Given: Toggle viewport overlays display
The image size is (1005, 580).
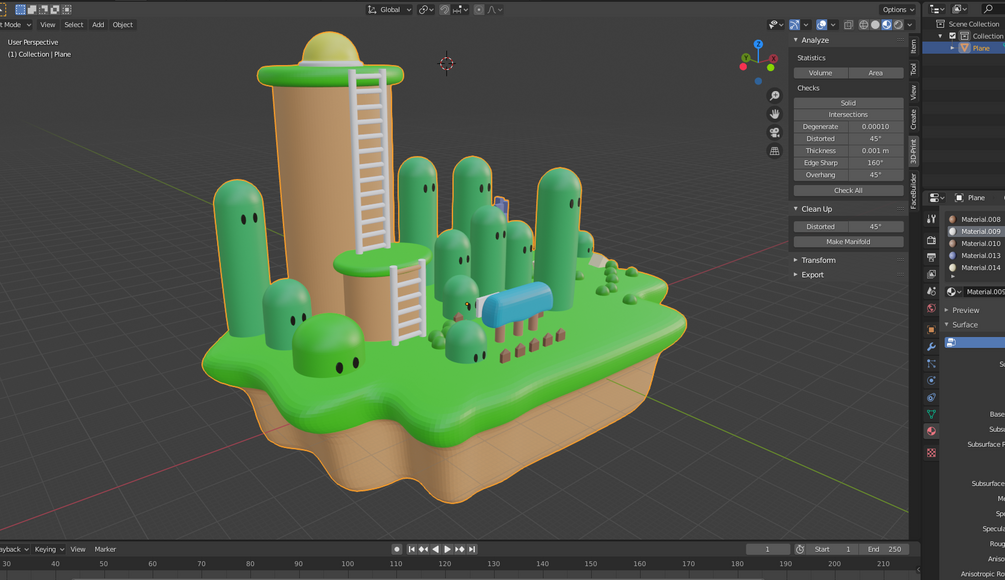Looking at the screenshot, I should (x=822, y=25).
